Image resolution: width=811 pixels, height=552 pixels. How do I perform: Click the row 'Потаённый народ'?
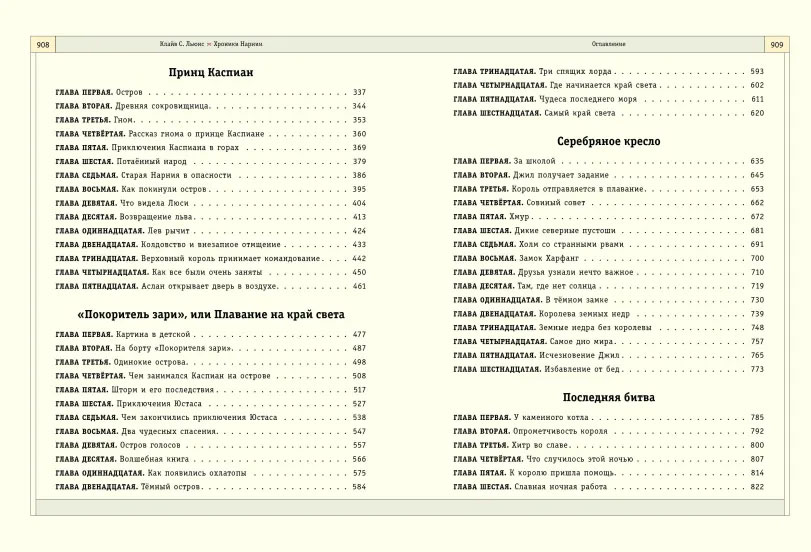coord(211,161)
